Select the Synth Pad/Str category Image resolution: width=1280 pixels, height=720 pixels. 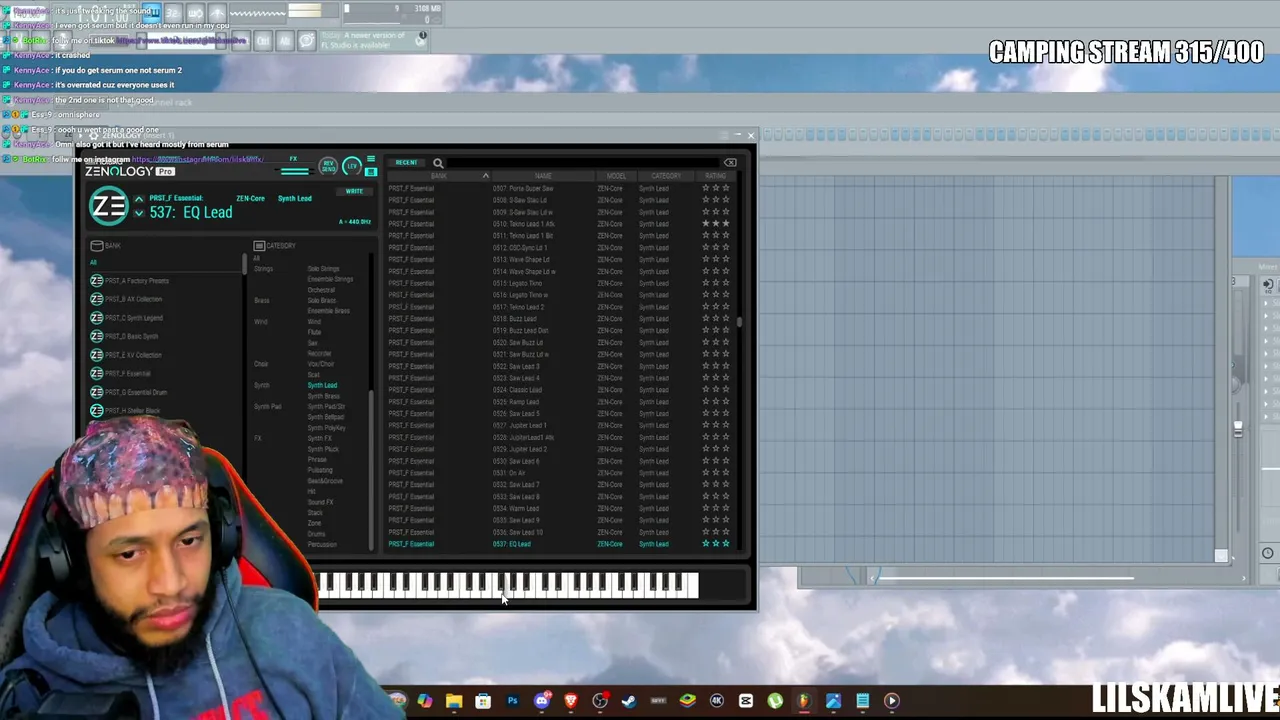326,407
